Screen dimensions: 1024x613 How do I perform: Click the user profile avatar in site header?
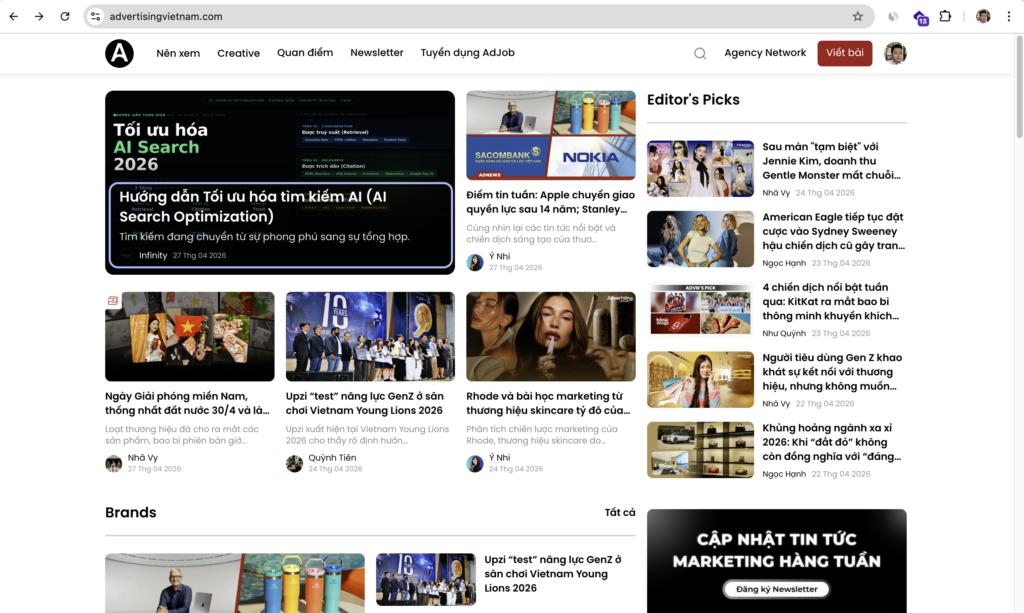pos(895,53)
